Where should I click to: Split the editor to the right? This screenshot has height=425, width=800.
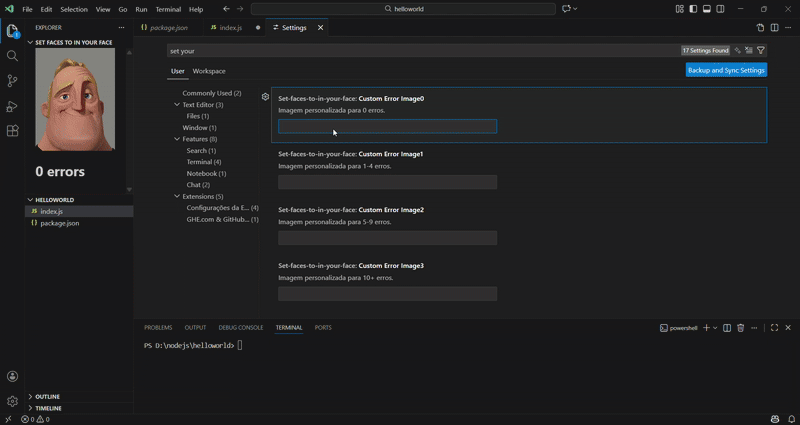point(774,28)
